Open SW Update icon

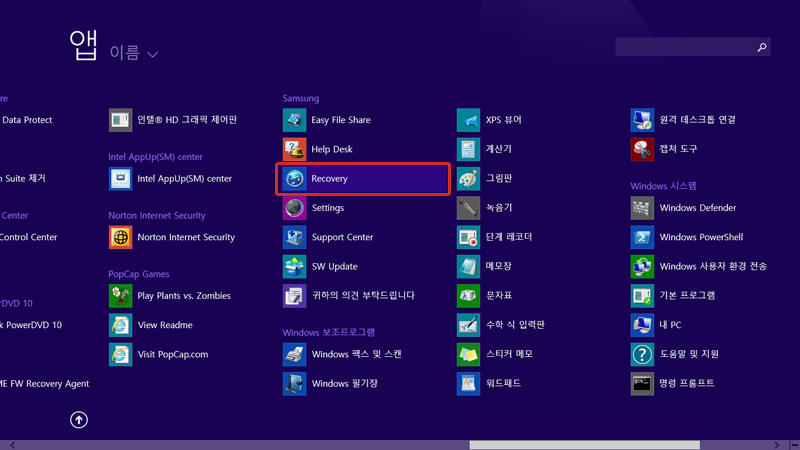294,266
